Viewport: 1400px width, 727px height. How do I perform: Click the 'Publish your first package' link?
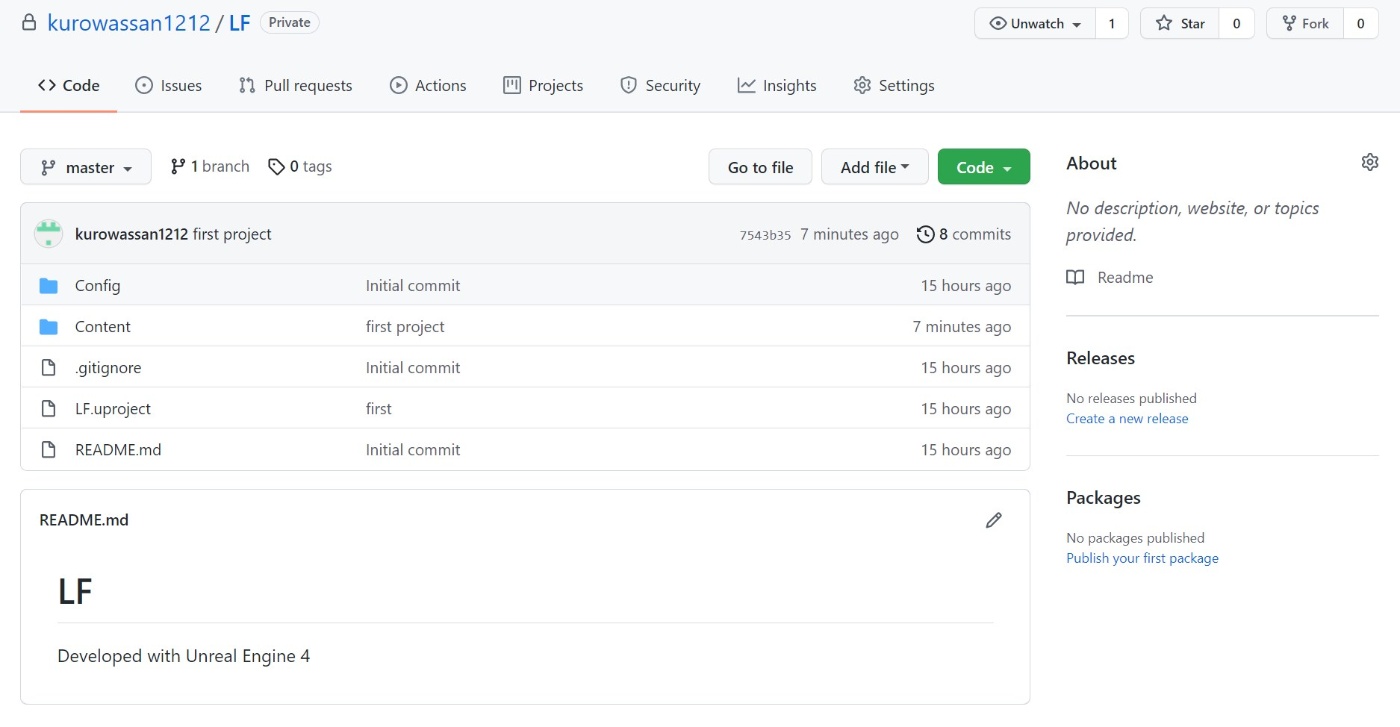tap(1142, 558)
